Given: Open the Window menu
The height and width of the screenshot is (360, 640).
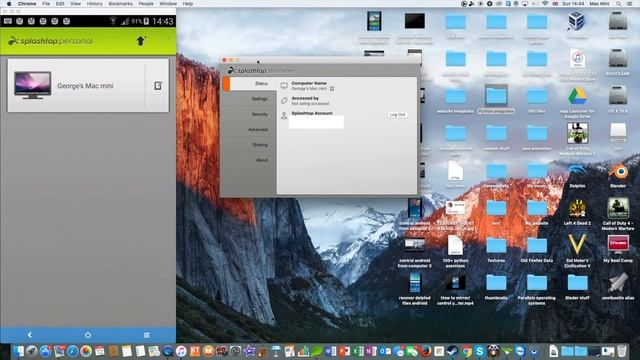Looking at the screenshot, I should (x=168, y=4).
